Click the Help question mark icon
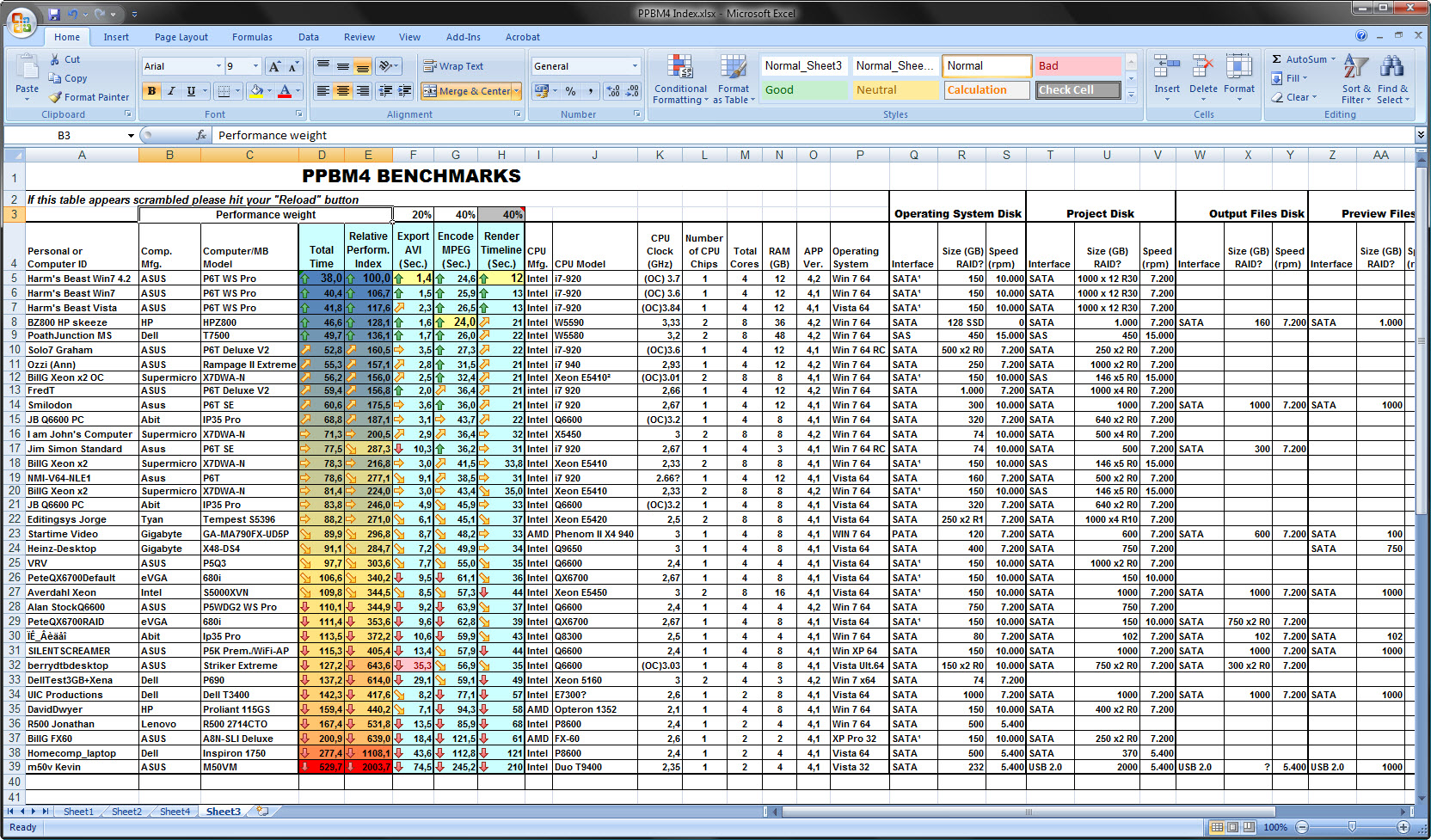 (x=1361, y=36)
